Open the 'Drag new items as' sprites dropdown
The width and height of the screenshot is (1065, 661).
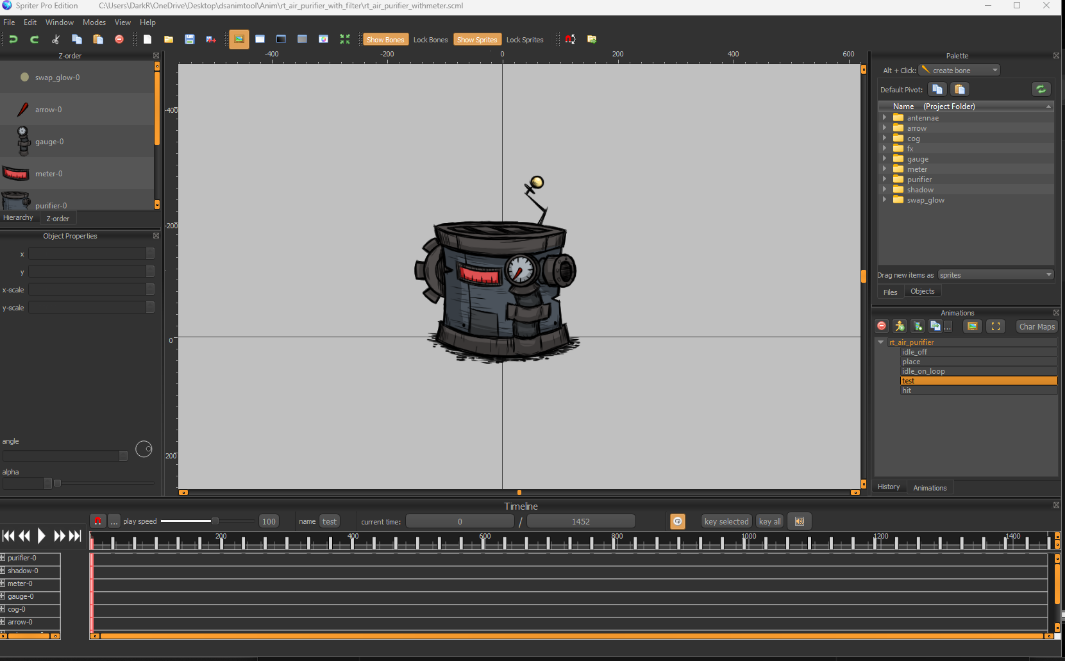996,275
